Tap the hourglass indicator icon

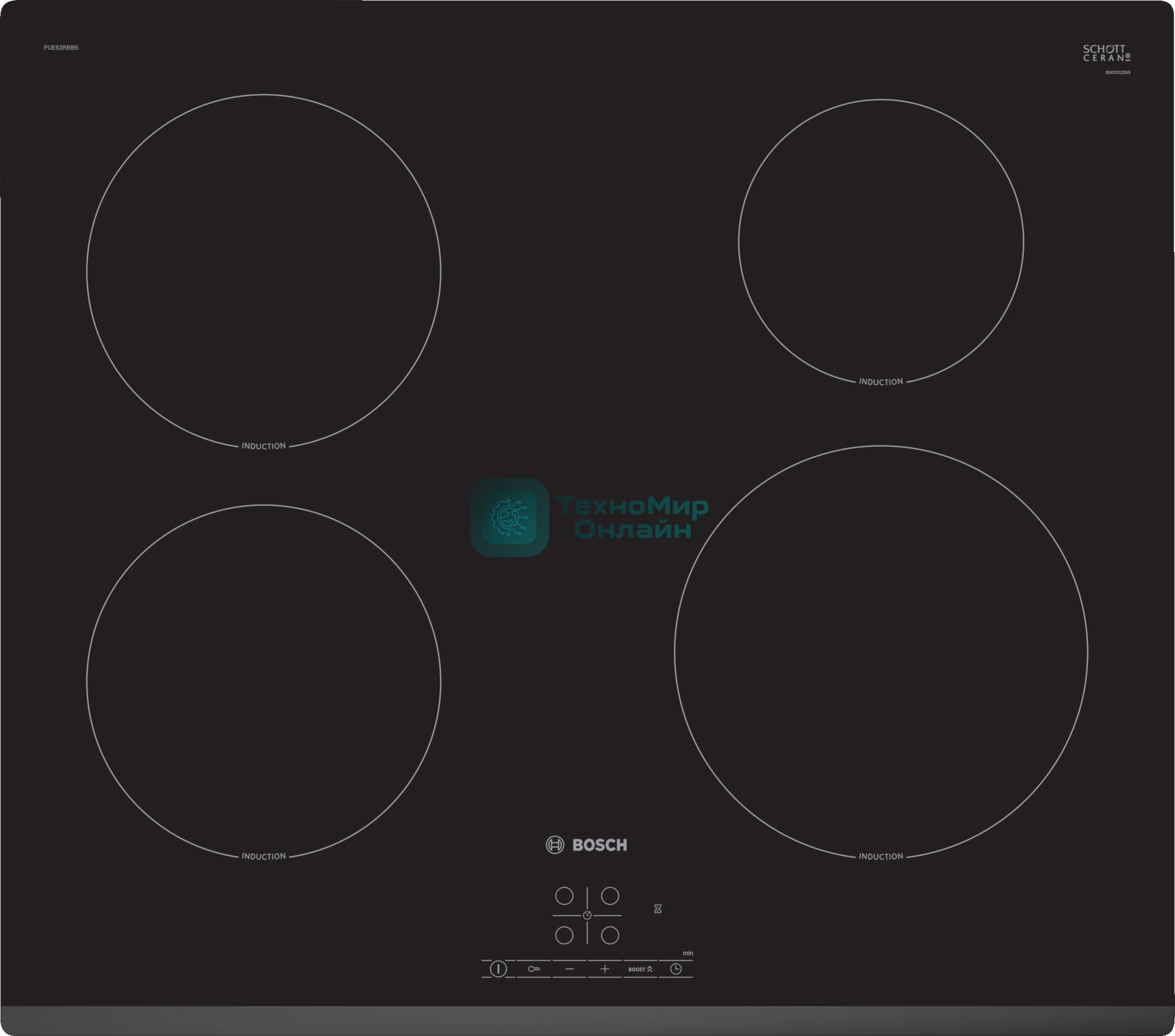click(x=657, y=909)
